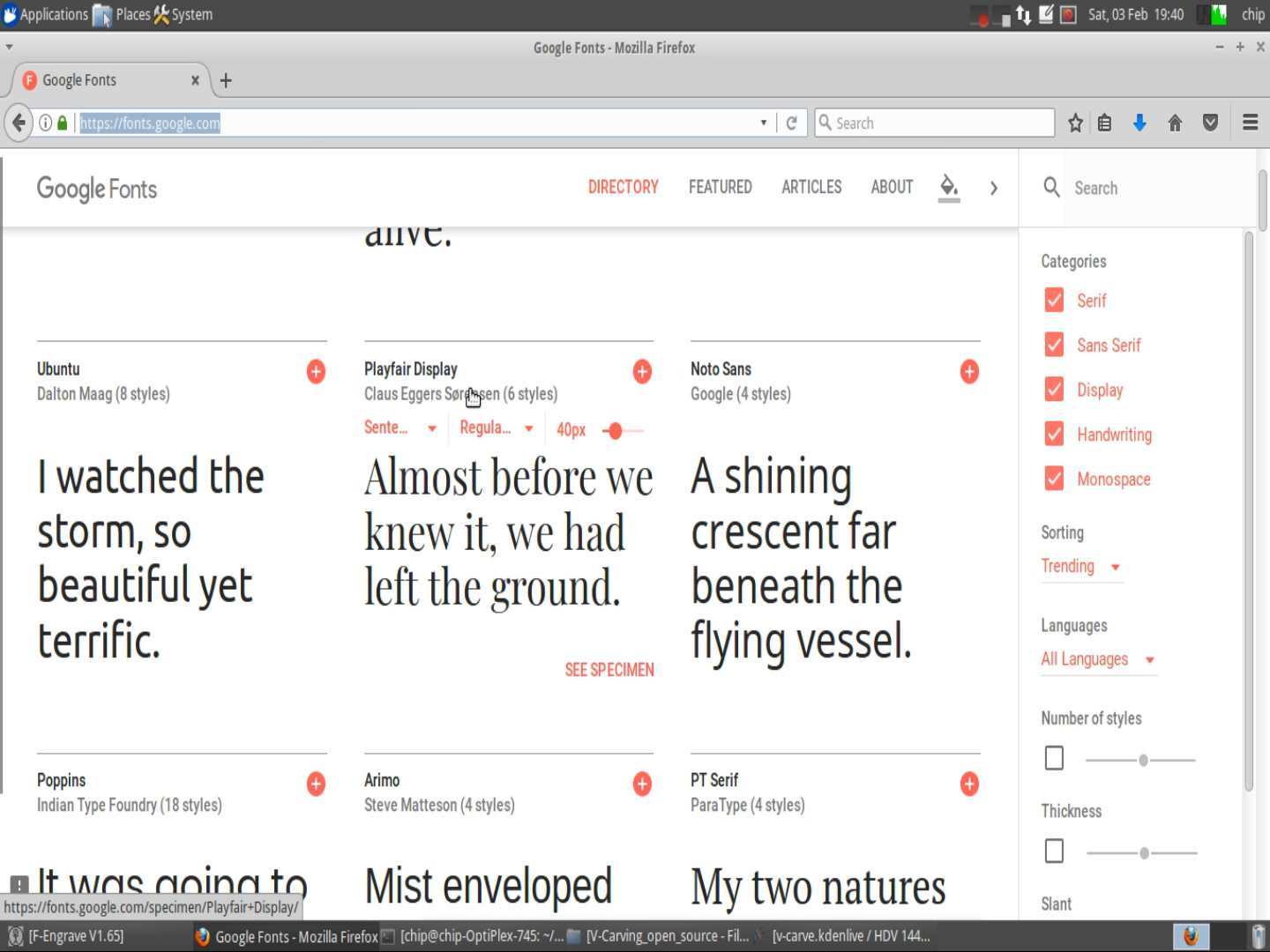Image resolution: width=1270 pixels, height=952 pixels.
Task: Open the Places menu
Action: point(122,14)
